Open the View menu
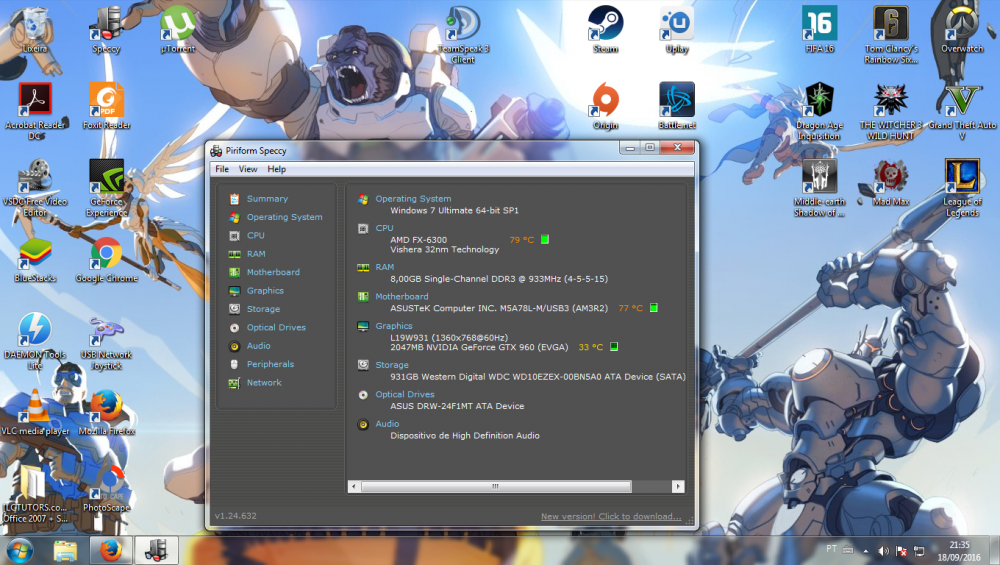Image resolution: width=1000 pixels, height=565 pixels. point(247,170)
